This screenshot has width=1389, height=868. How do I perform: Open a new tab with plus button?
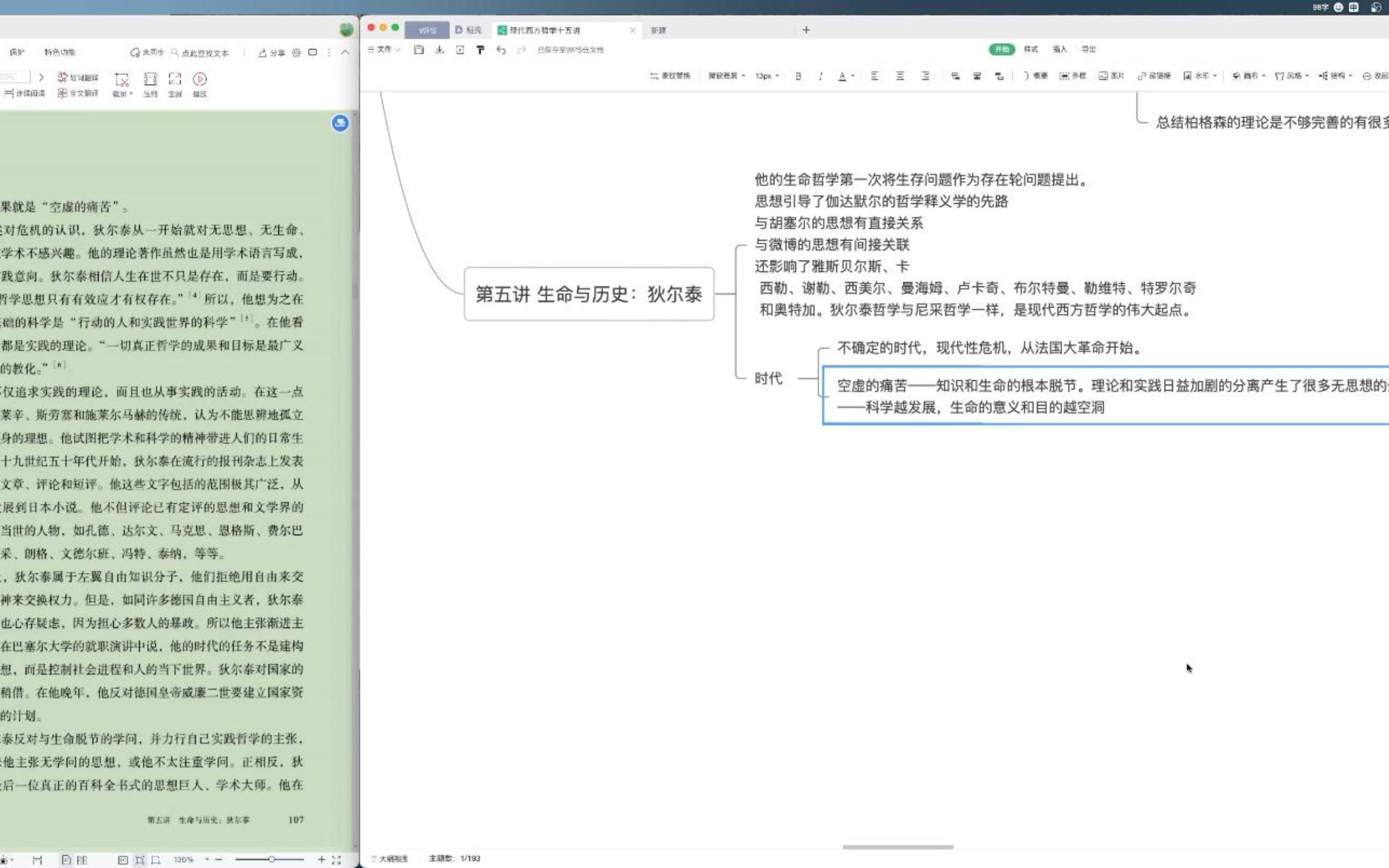tap(806, 30)
